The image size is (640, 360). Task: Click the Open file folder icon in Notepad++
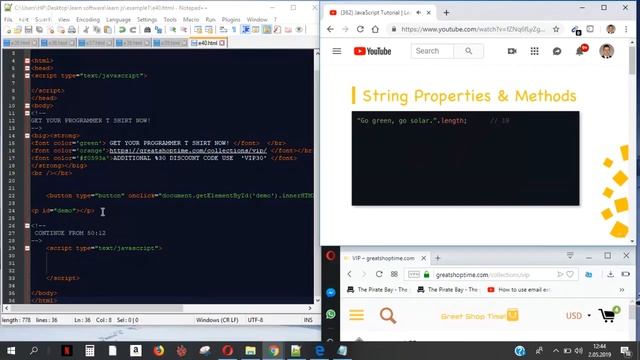pyautogui.click(x=18, y=30)
